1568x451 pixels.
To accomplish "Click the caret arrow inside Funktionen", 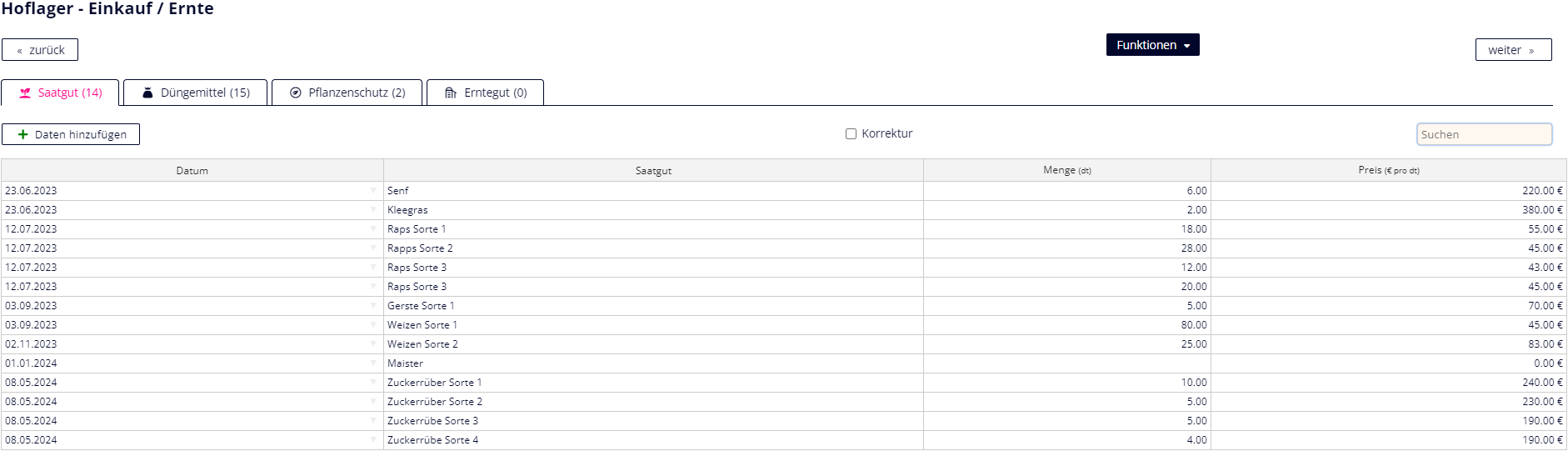I will click(1186, 46).
